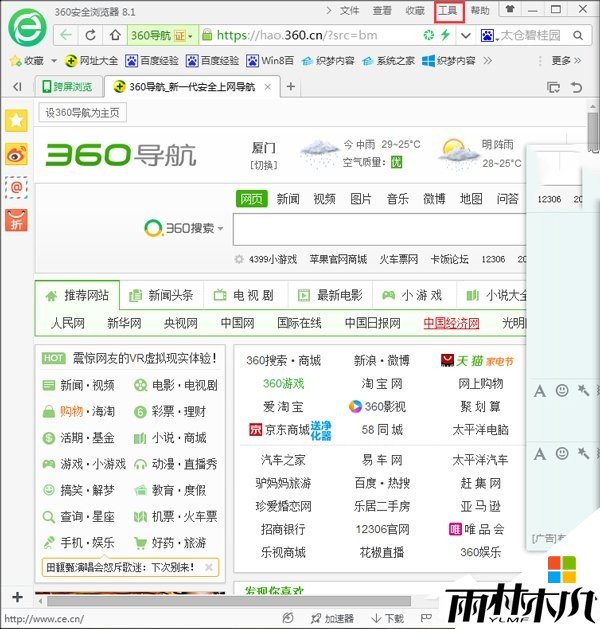Click the skin shirt icon in title bar
The width and height of the screenshot is (600, 629).
point(509,11)
